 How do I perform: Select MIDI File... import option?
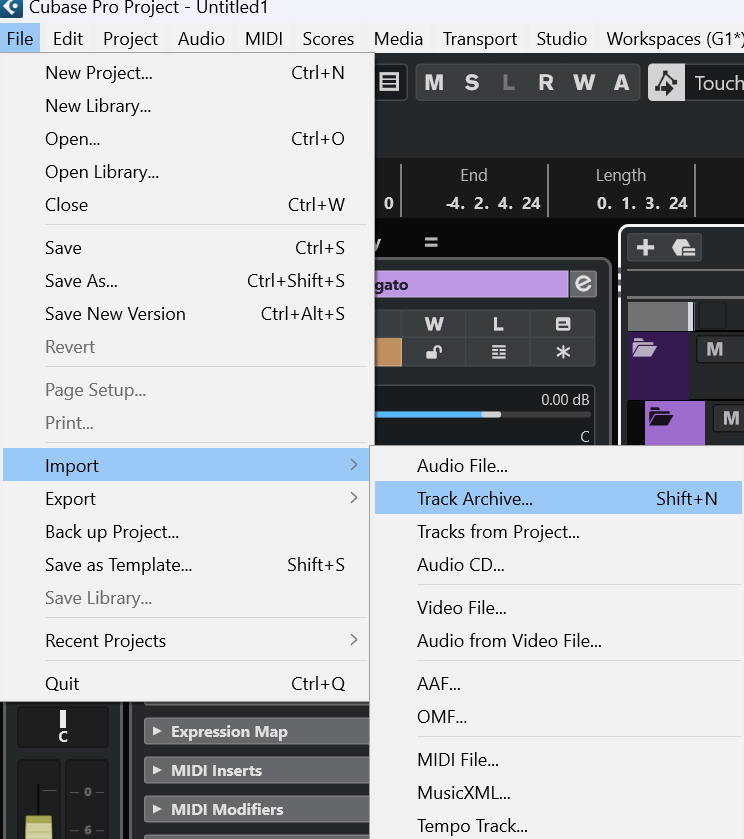point(558,759)
